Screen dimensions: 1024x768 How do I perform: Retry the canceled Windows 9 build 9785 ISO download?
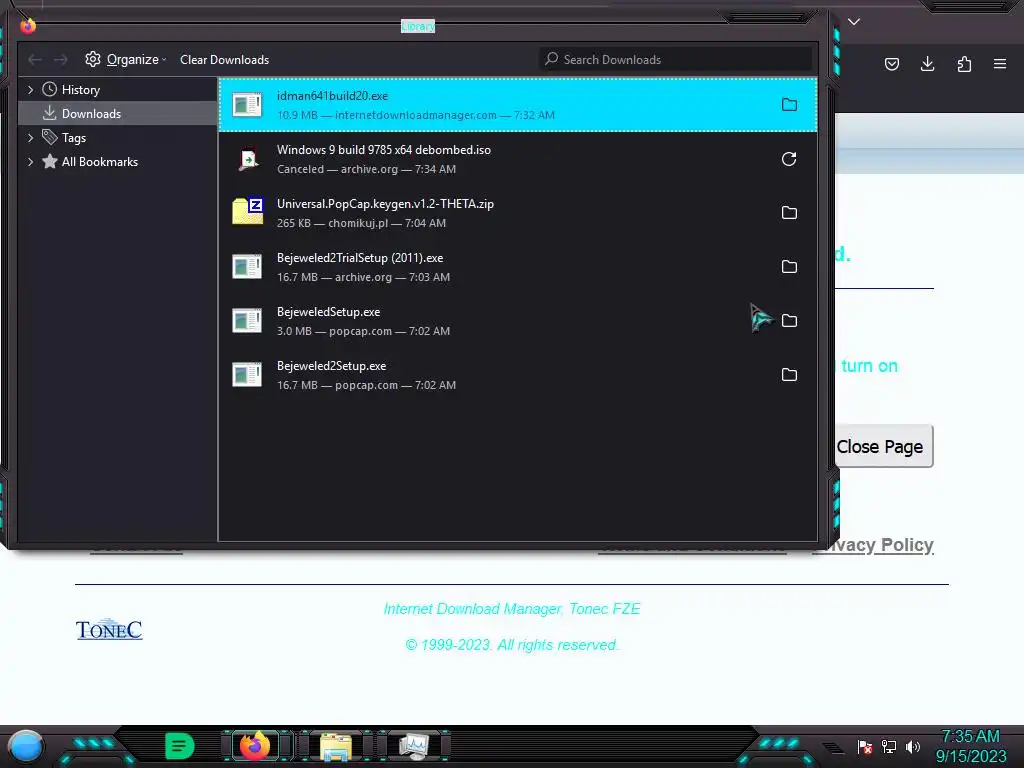789,159
